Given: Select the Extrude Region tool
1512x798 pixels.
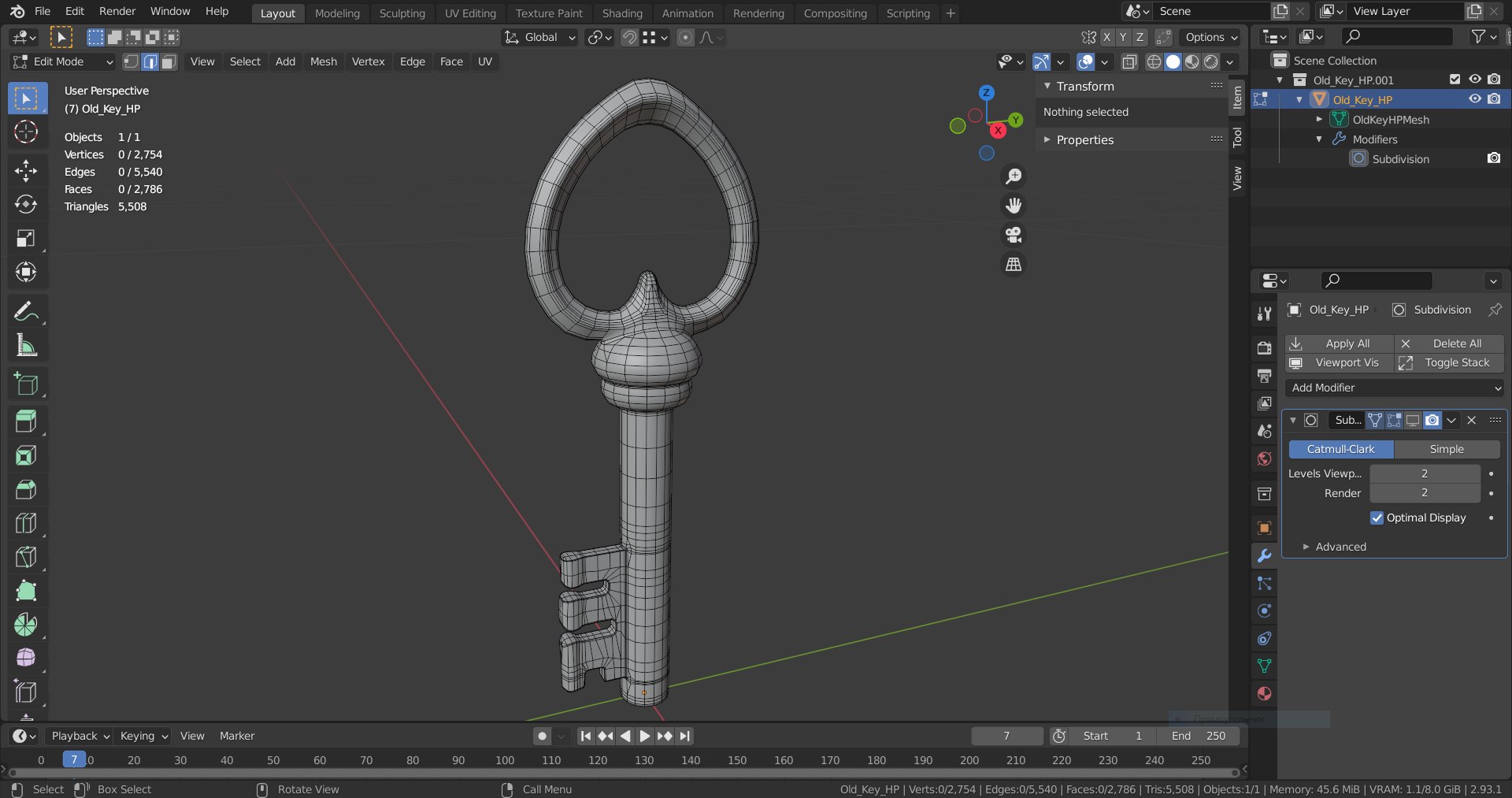Looking at the screenshot, I should pyautogui.click(x=26, y=421).
